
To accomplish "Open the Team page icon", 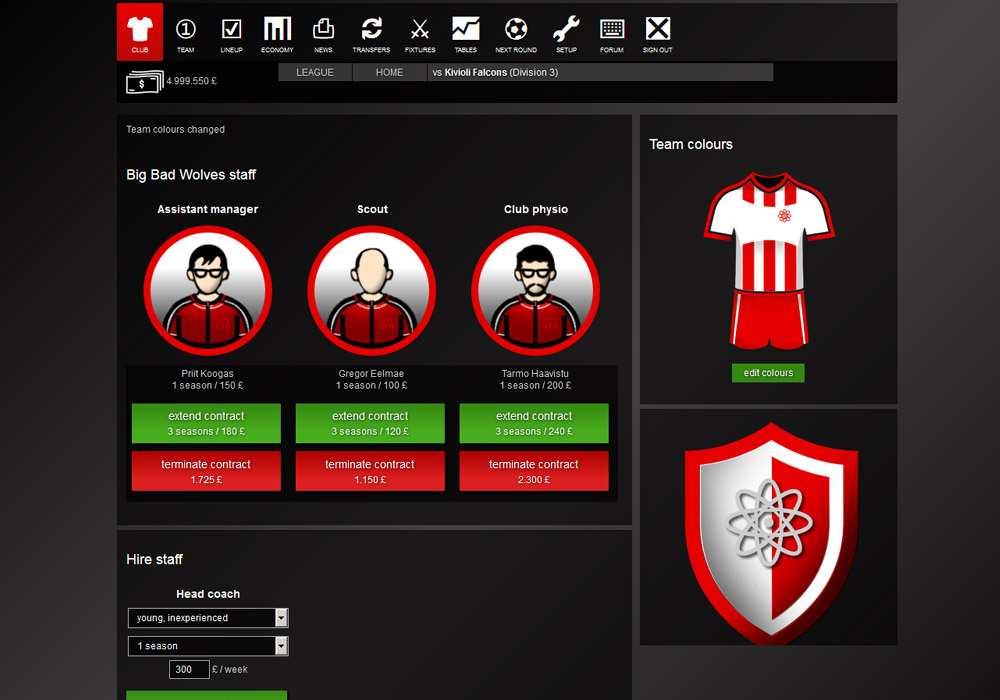I will (x=185, y=32).
